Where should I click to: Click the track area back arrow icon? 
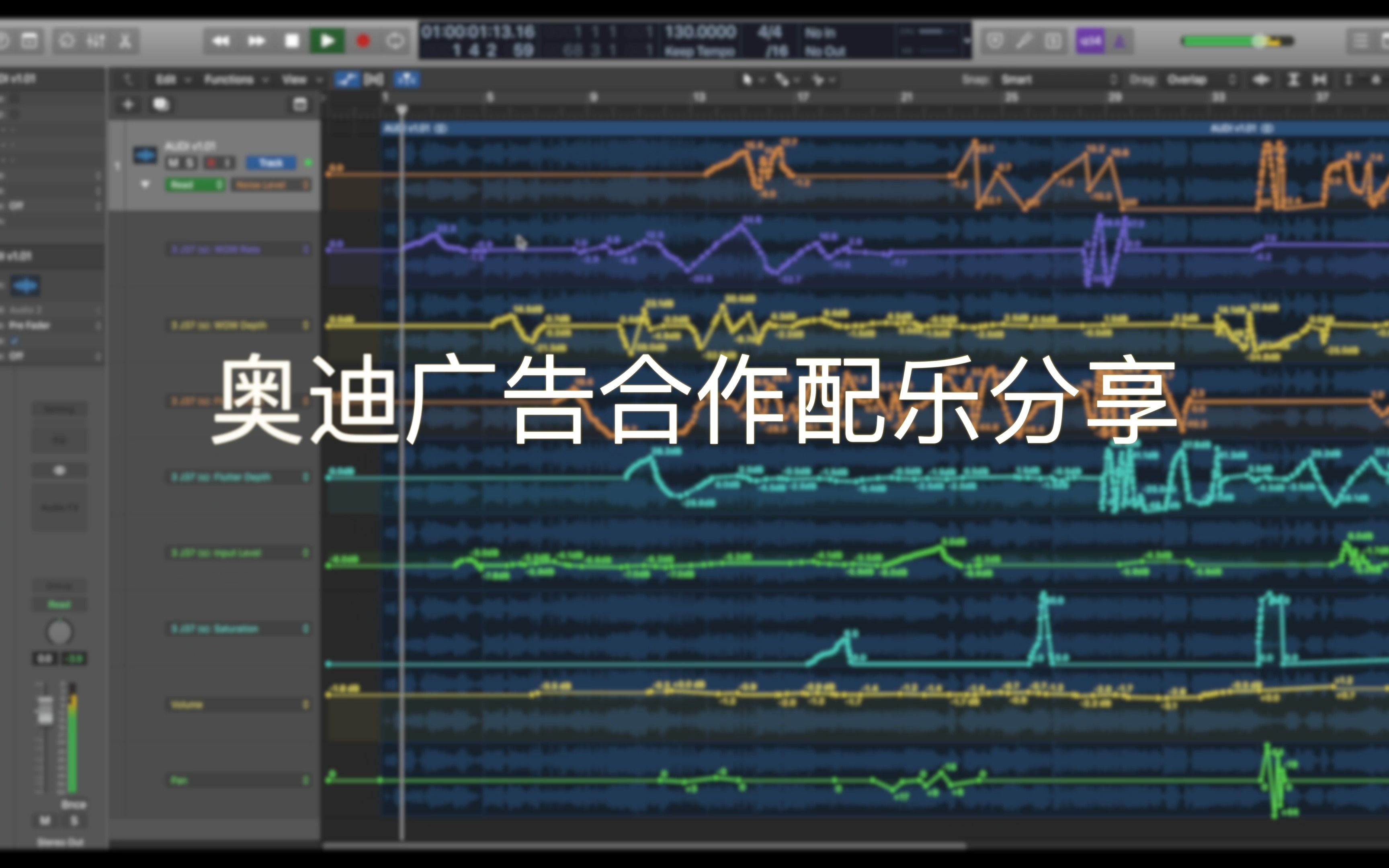(x=128, y=80)
